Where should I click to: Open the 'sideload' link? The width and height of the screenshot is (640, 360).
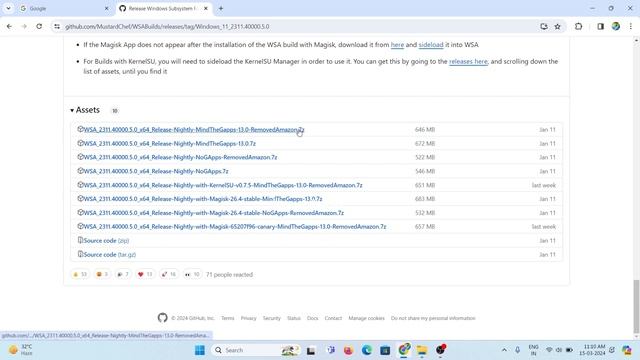[431, 45]
